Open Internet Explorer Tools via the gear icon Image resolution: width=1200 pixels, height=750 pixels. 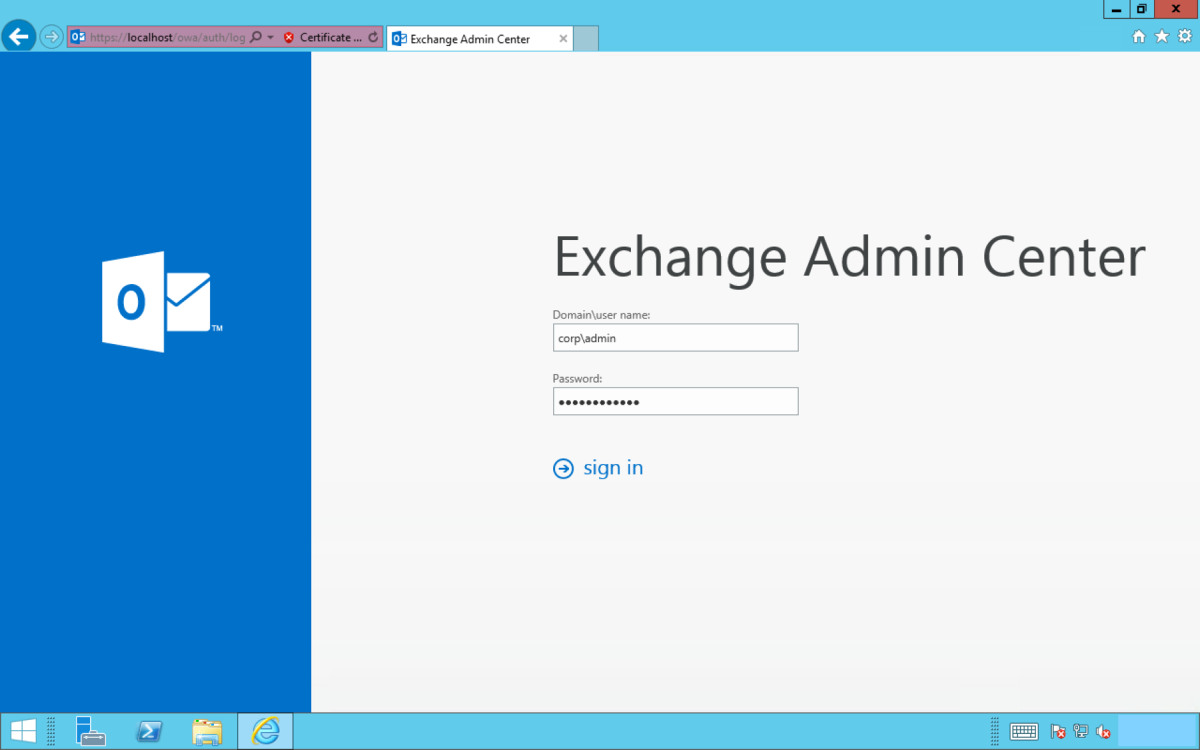tap(1185, 36)
